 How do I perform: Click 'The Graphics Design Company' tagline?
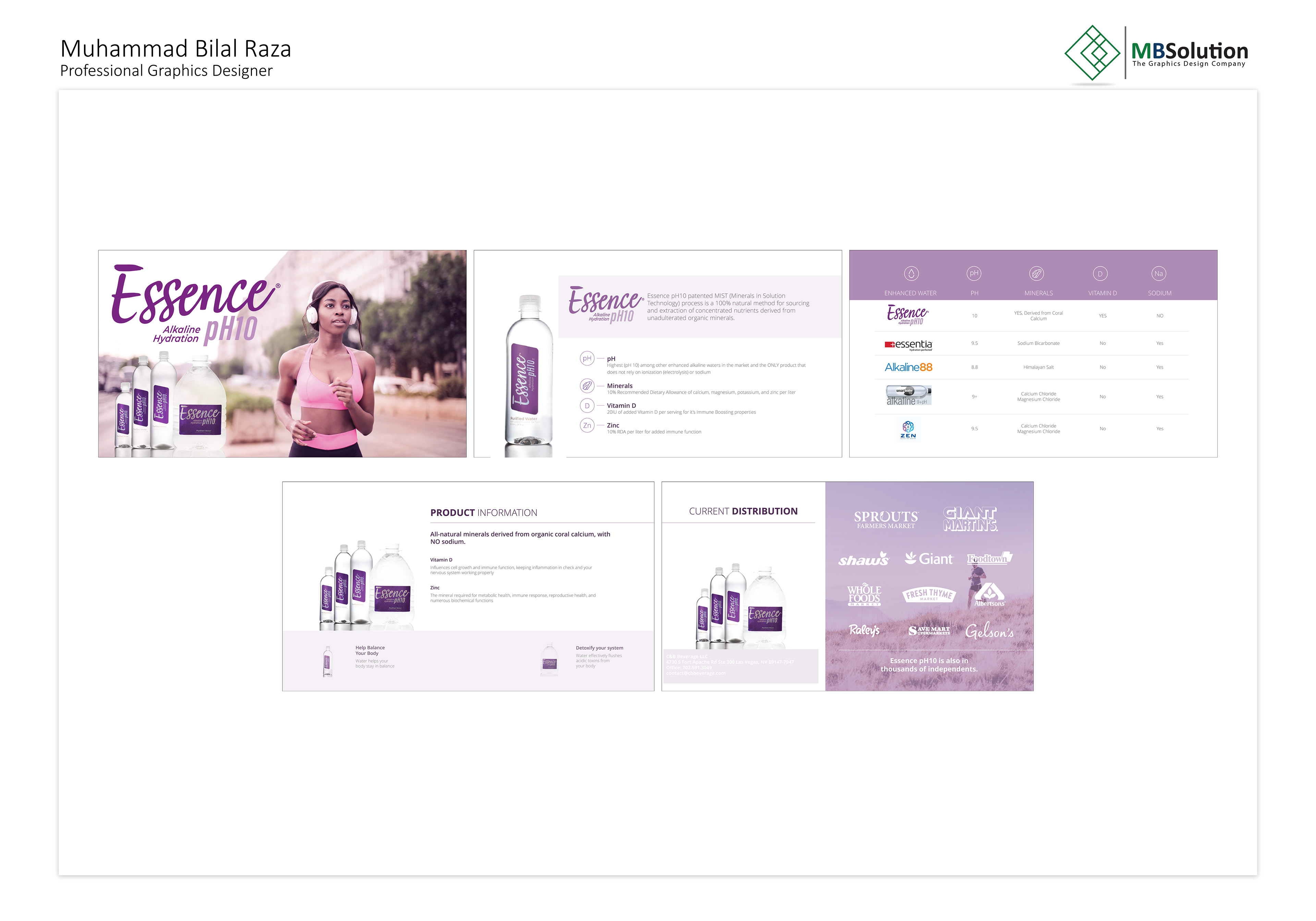click(x=1189, y=64)
